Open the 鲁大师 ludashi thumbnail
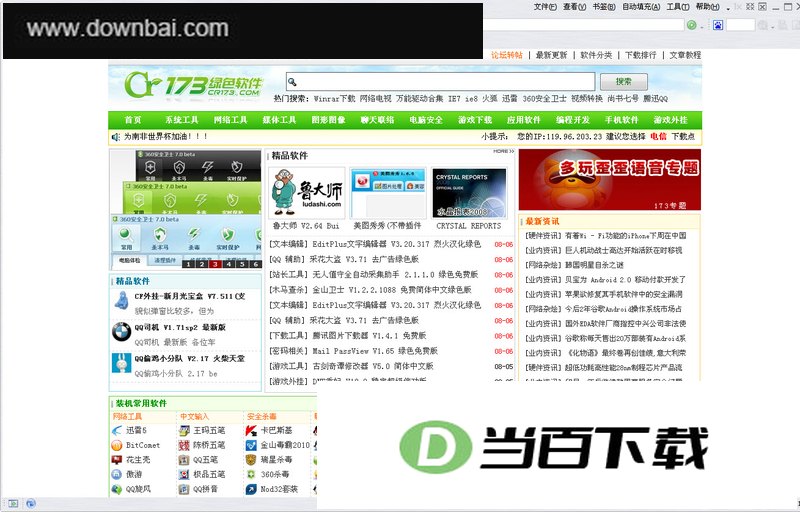The width and height of the screenshot is (800, 512). tap(307, 193)
